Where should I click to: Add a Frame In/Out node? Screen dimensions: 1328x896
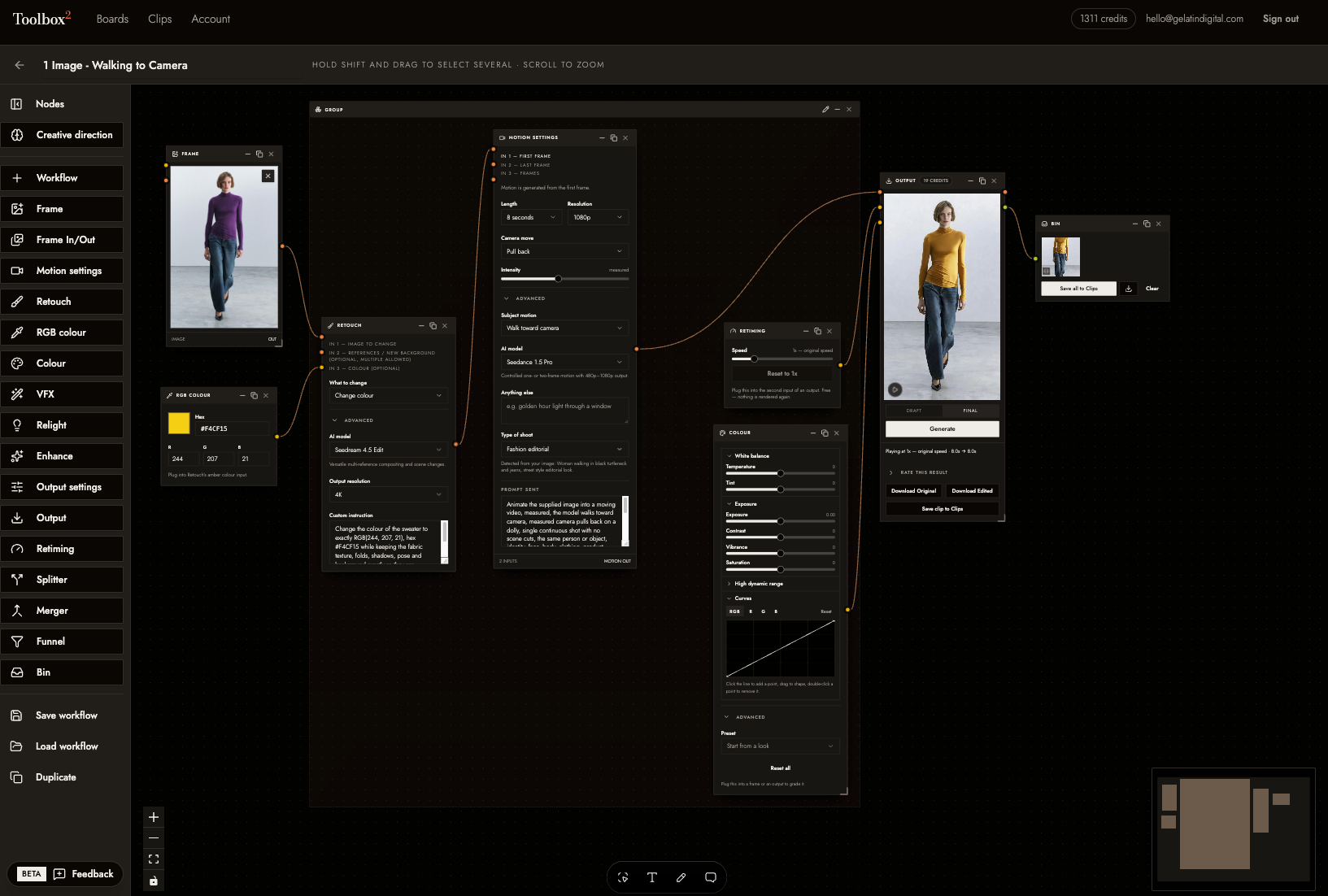[x=62, y=240]
